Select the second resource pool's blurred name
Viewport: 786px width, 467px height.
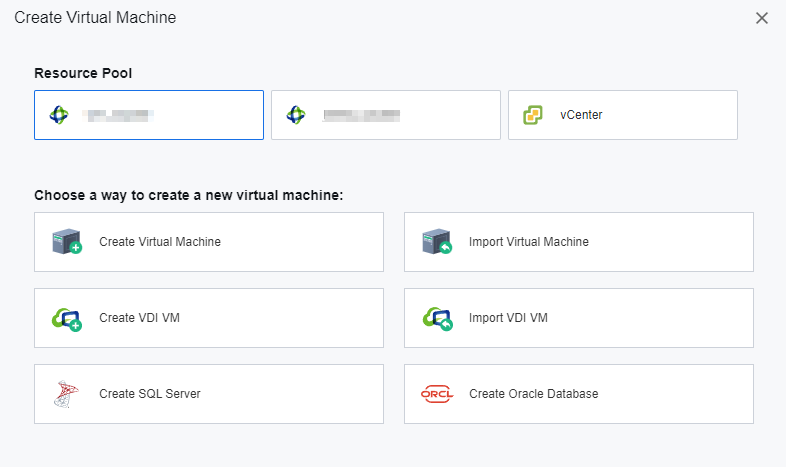[x=361, y=115]
